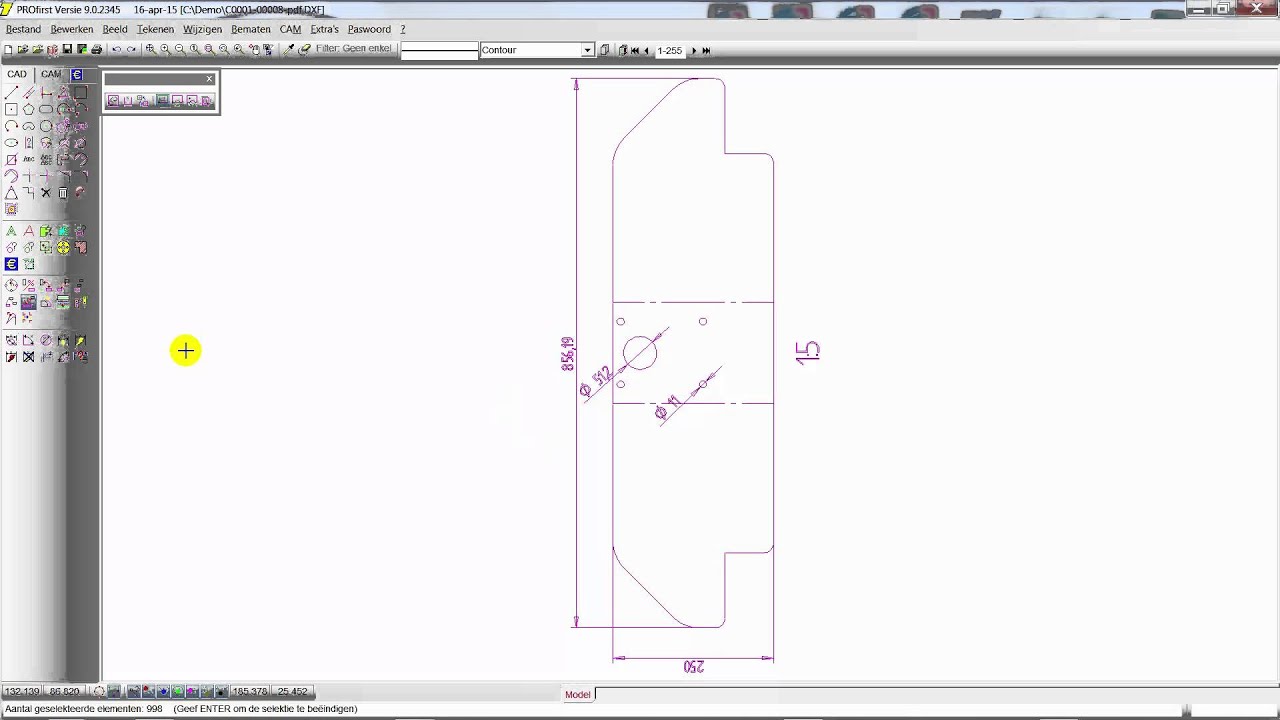Viewport: 1280px width, 720px height.
Task: Click the blue euro icon in toolbox
Action: pos(11,264)
